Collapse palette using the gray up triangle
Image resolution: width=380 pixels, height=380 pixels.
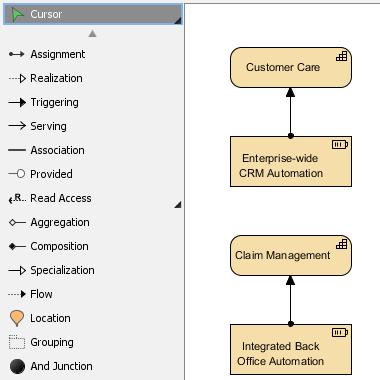93,33
